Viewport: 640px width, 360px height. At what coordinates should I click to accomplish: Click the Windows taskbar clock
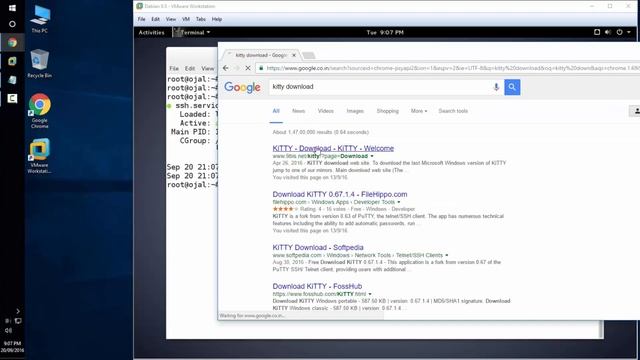[12, 347]
